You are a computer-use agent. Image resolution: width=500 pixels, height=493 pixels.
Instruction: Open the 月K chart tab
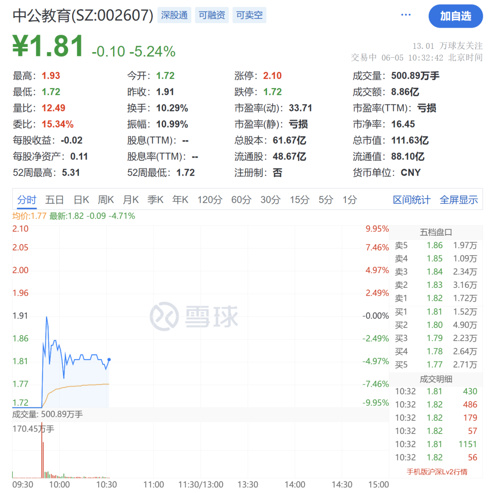coord(131,200)
